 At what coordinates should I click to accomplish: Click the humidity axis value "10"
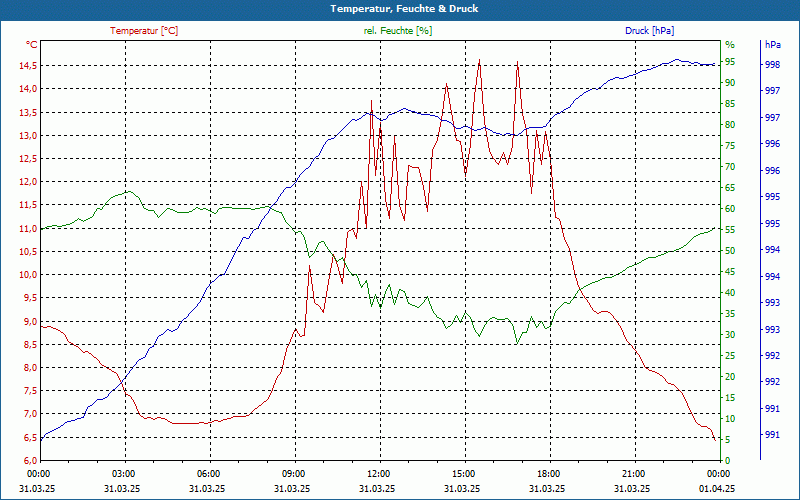730,418
